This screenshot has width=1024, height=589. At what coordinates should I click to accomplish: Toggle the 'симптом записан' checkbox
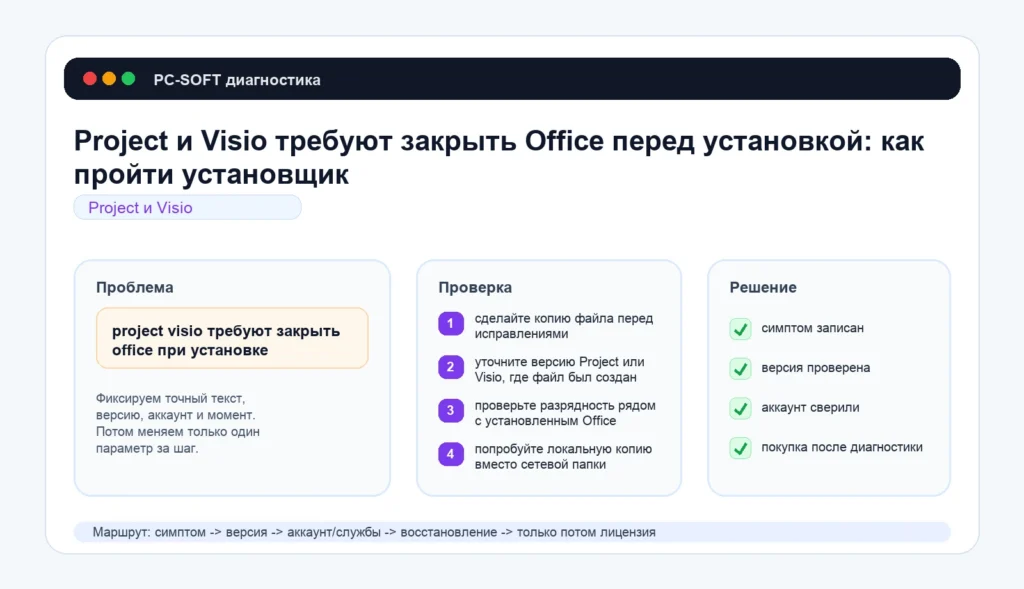pyautogui.click(x=741, y=328)
